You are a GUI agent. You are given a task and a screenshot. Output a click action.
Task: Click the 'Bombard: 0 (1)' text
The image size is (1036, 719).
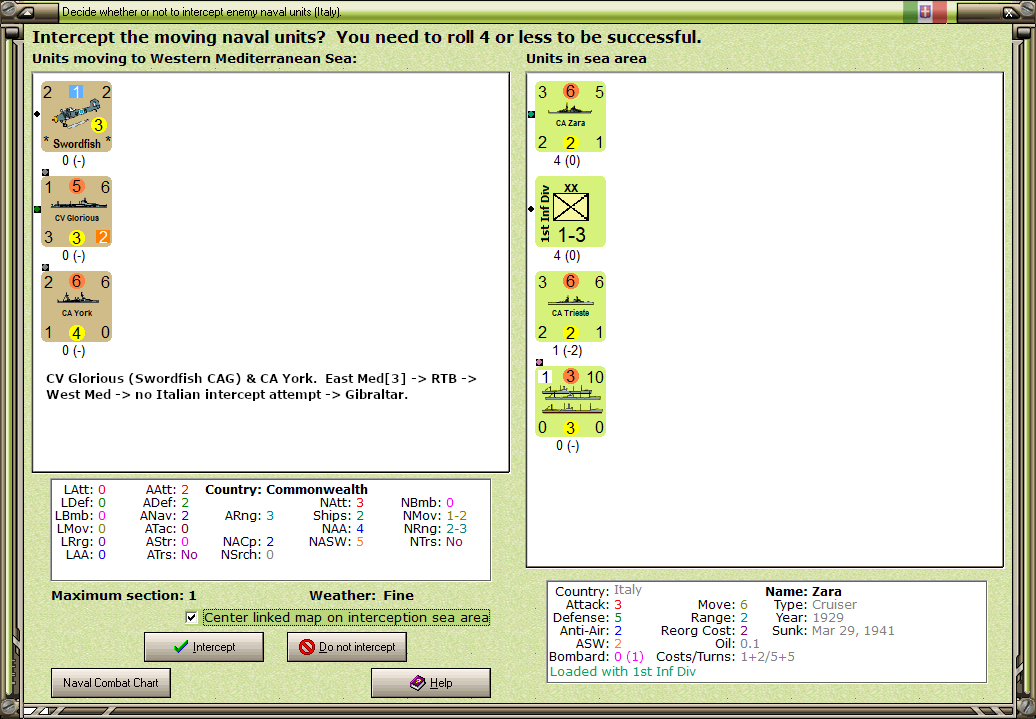click(597, 657)
